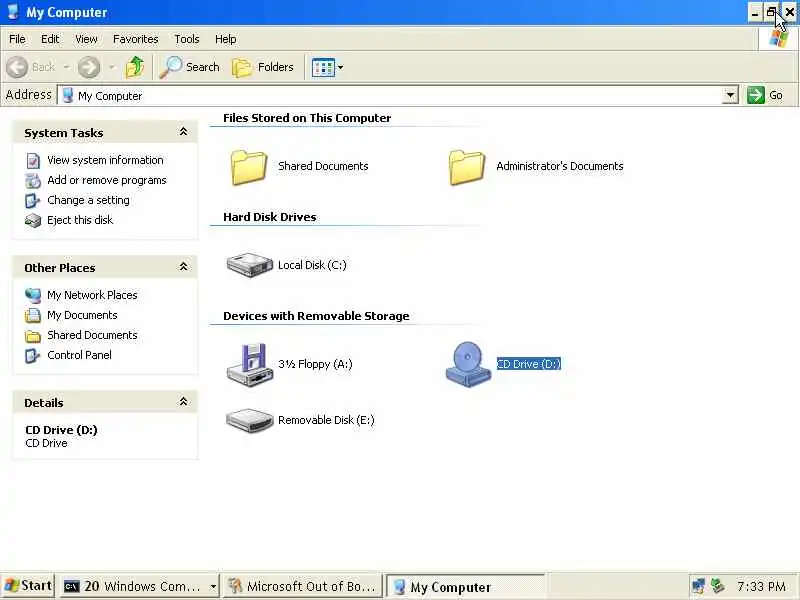Image resolution: width=800 pixels, height=600 pixels.
Task: Click the View system information link
Action: pyautogui.click(x=105, y=160)
